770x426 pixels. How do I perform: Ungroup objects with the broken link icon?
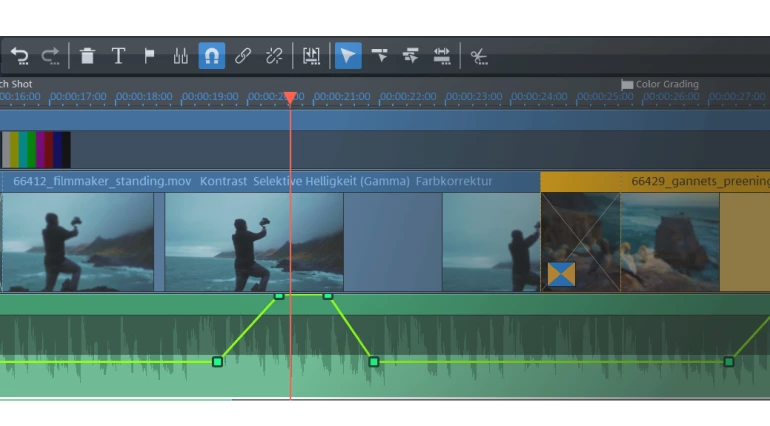pos(274,56)
